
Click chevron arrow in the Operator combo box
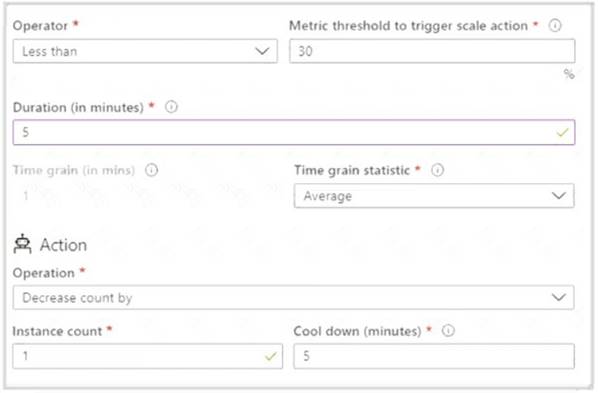tap(262, 51)
